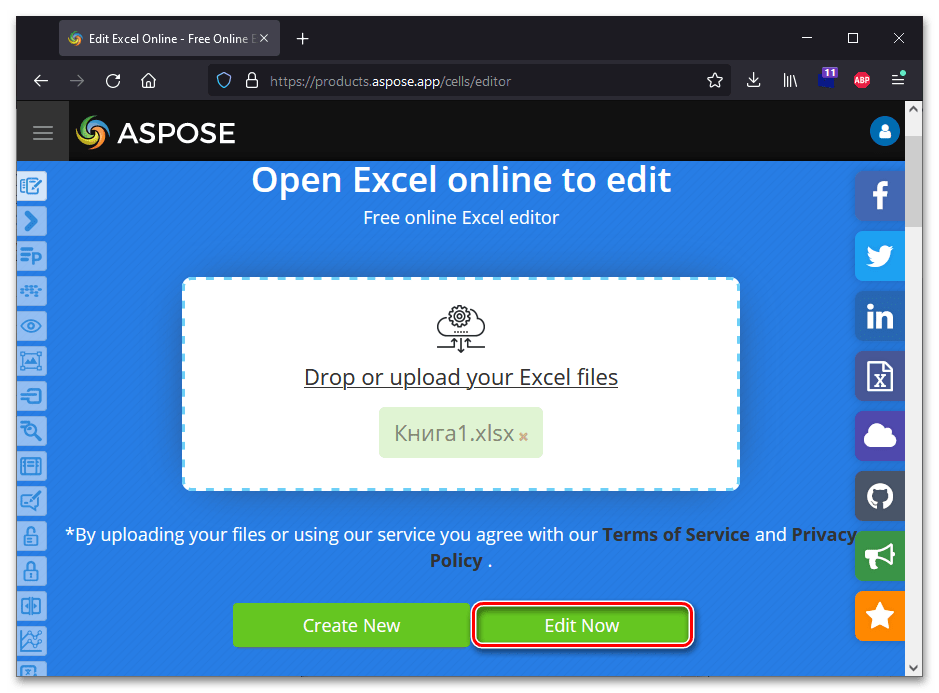Click the megaphone feedback button
Screen dimensions: 939x693
[880, 556]
